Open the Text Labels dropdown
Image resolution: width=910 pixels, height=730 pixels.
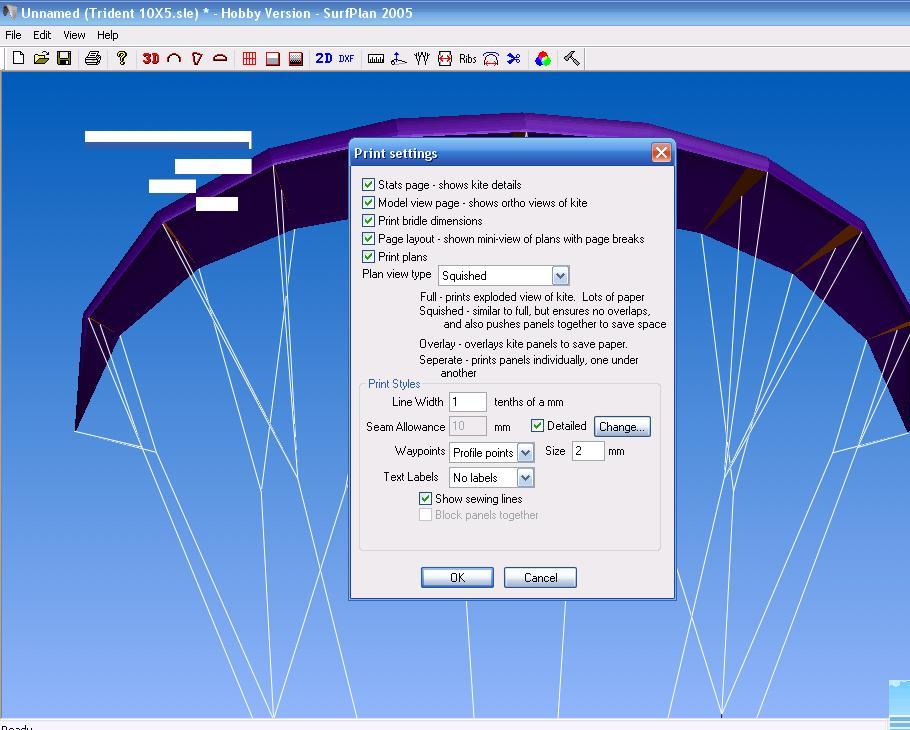pyautogui.click(x=525, y=478)
